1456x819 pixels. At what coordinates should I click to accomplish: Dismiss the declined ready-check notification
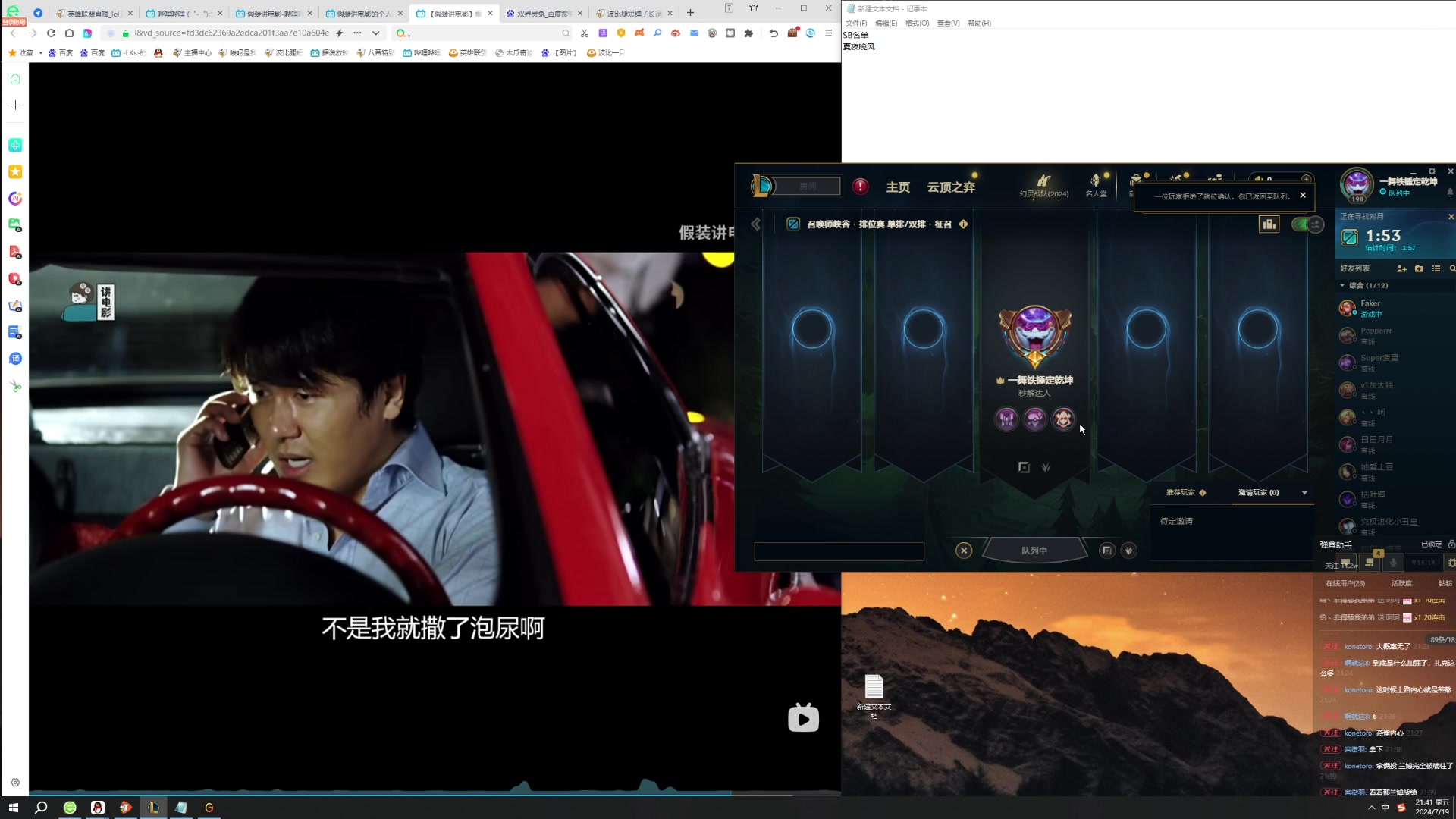point(1303,196)
